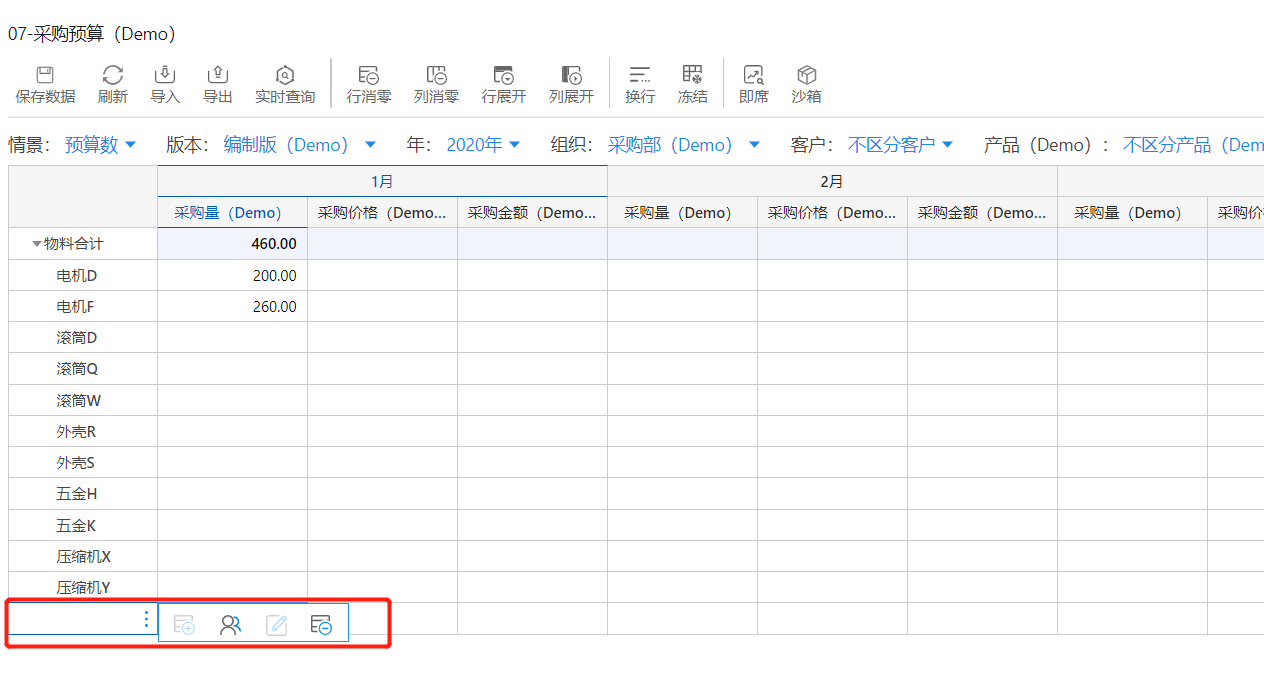The image size is (1264, 677).
Task: Click the 导入 import icon
Action: click(x=165, y=76)
